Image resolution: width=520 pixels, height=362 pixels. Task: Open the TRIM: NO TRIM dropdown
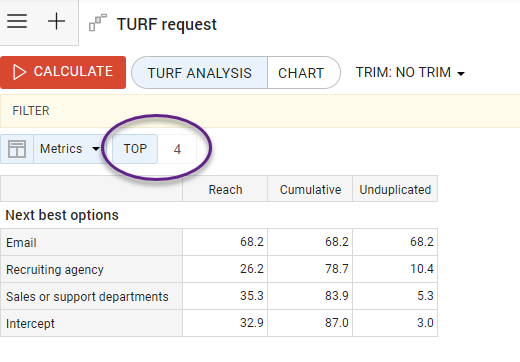pos(410,72)
